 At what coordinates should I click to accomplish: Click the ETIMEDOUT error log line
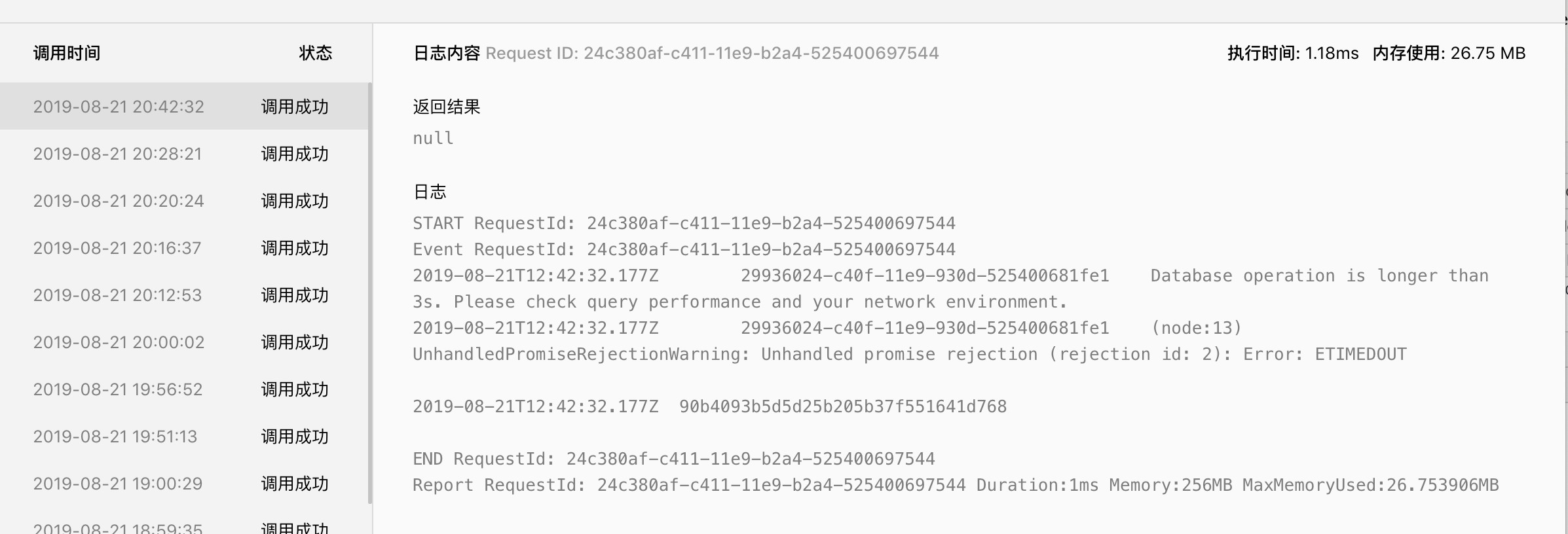click(x=909, y=354)
